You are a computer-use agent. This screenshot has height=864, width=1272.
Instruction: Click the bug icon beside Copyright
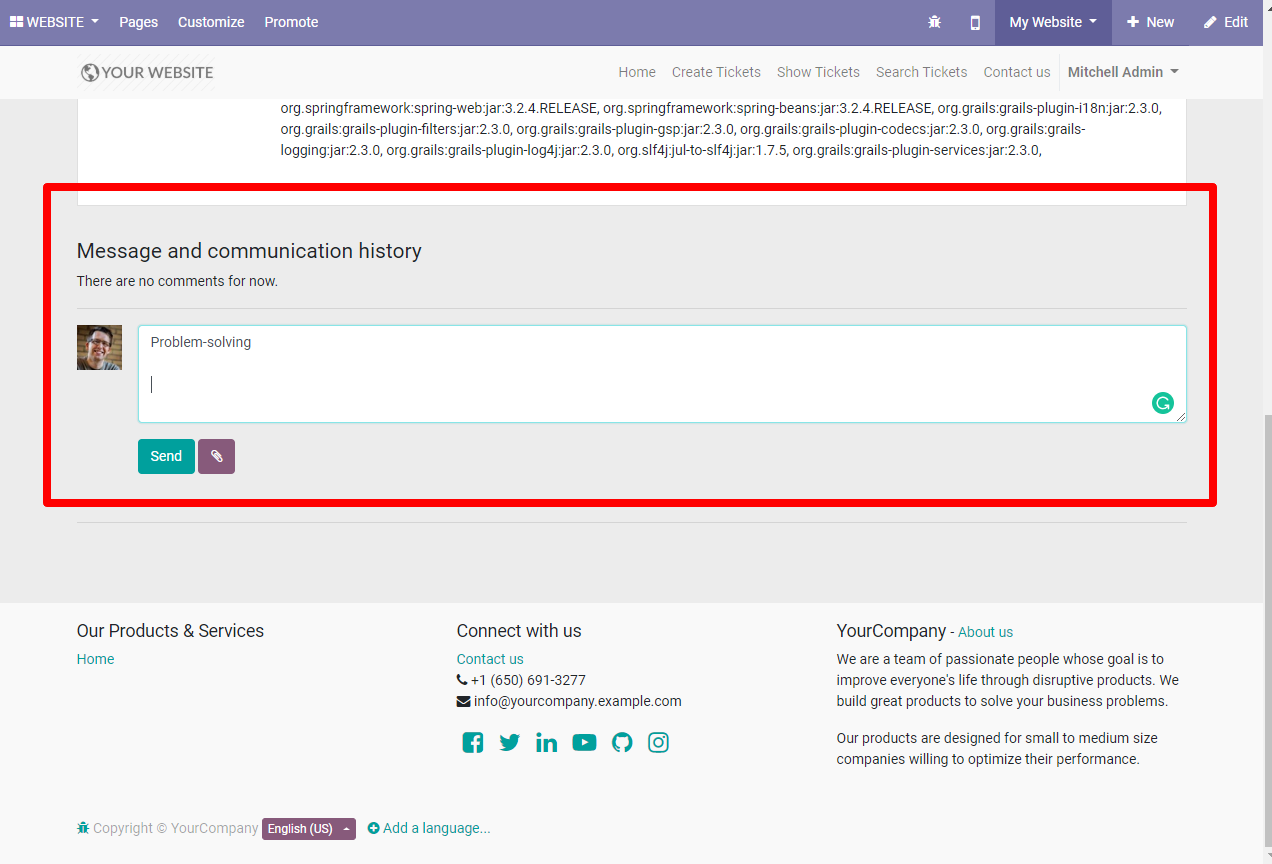[x=83, y=828]
